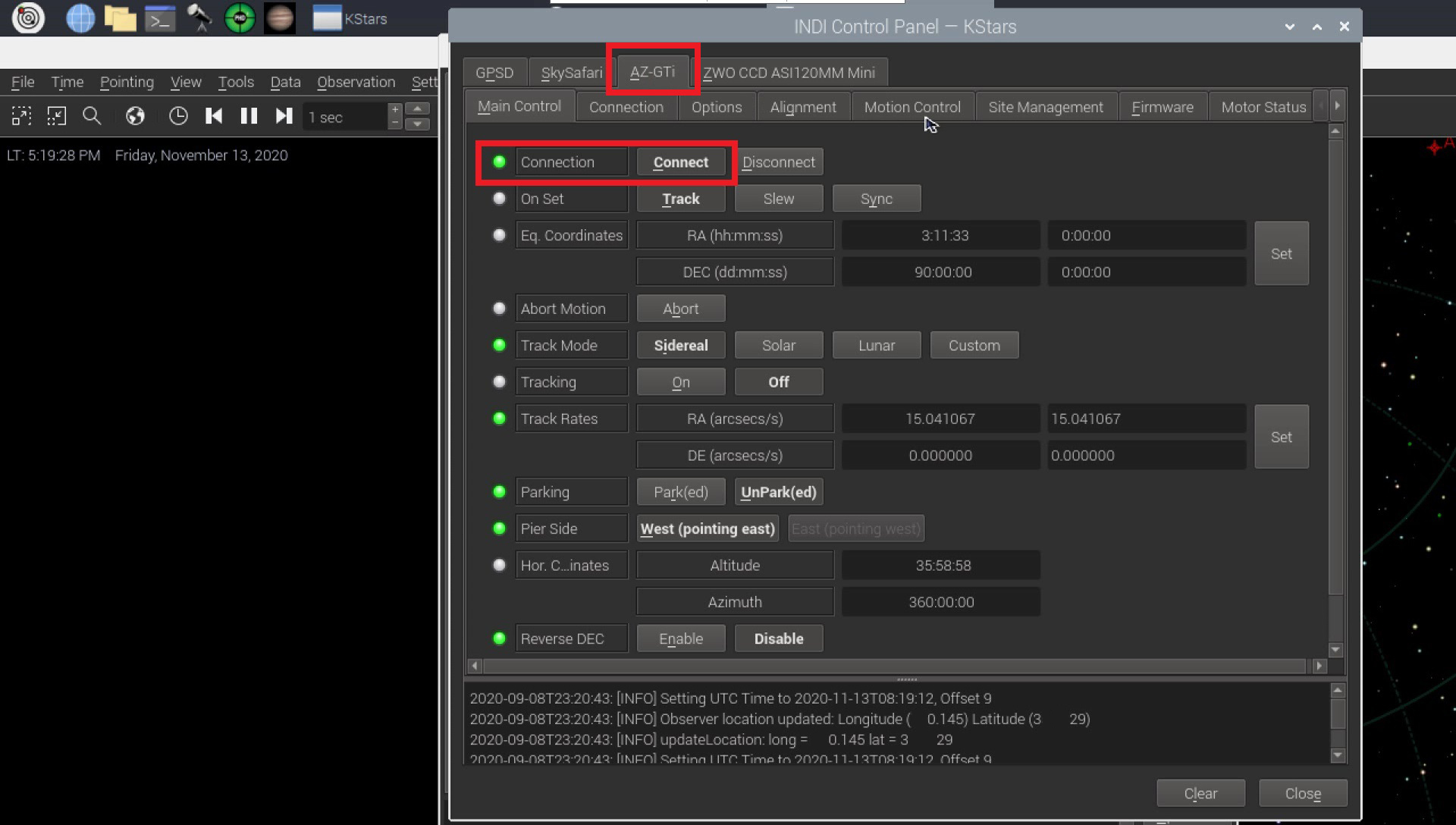Image resolution: width=1456 pixels, height=825 pixels.
Task: Pause the KStars simulation clock
Action: pyautogui.click(x=249, y=116)
